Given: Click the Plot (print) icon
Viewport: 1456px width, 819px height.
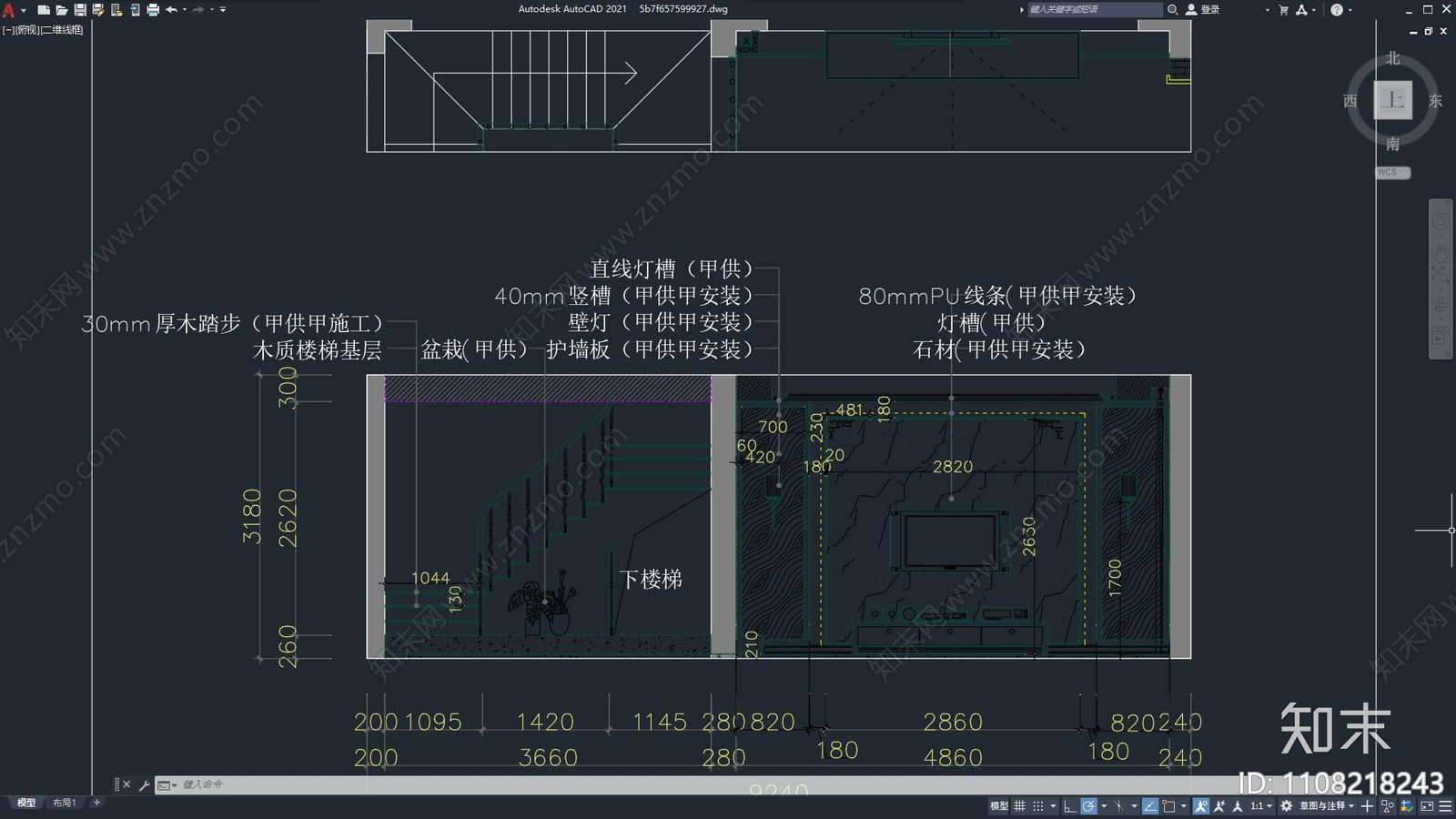Looking at the screenshot, I should pos(153,10).
